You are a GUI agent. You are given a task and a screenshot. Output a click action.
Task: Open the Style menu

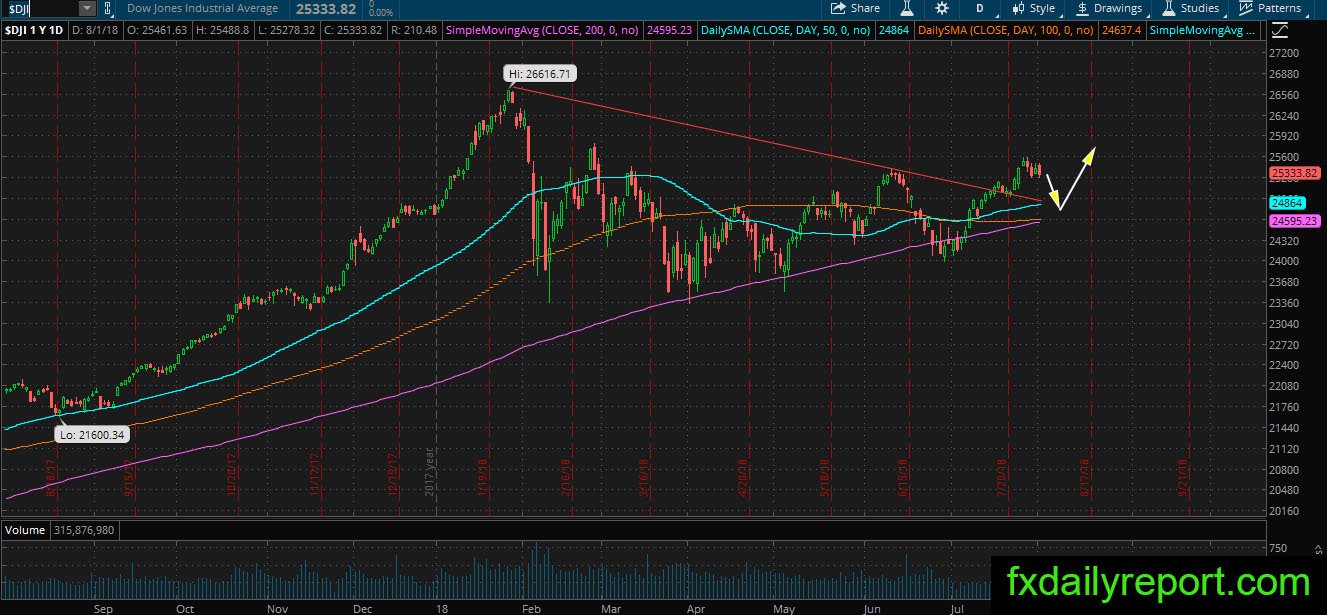[1034, 8]
